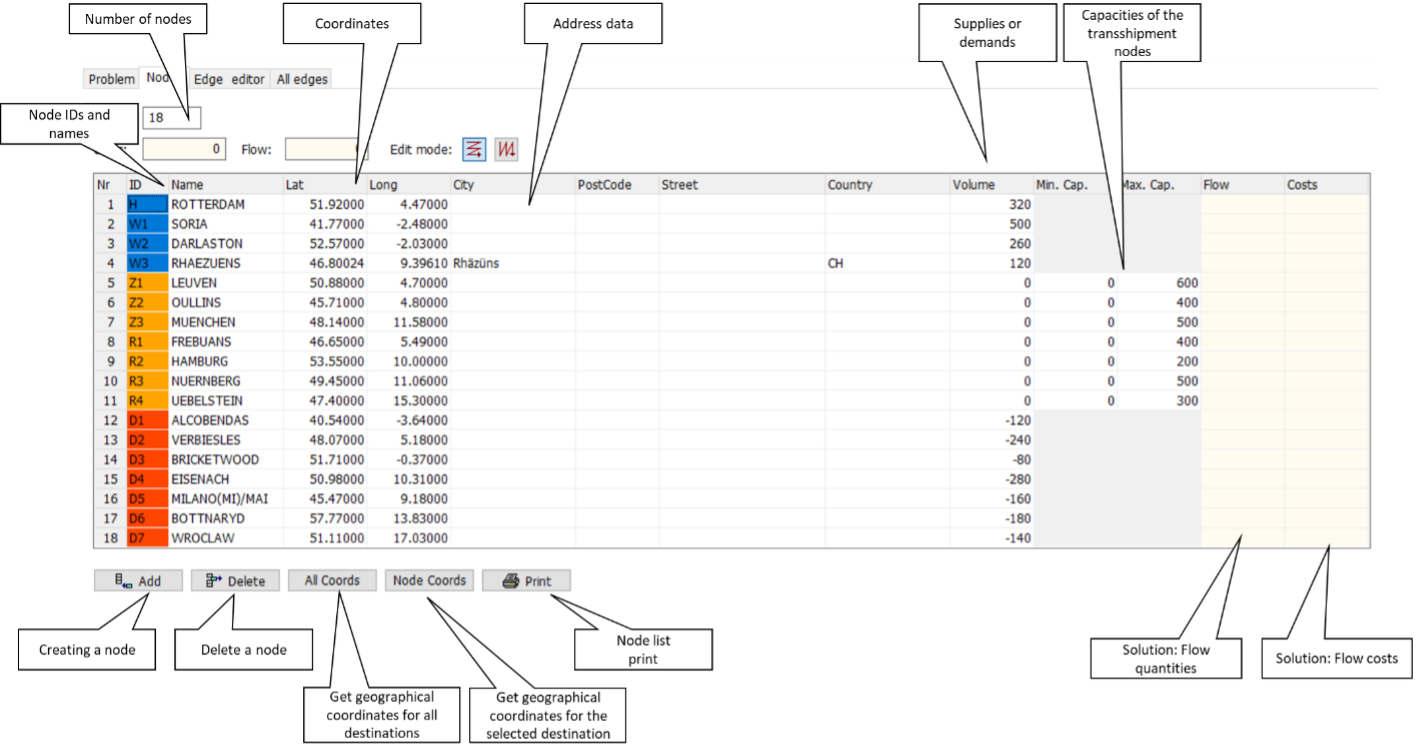This screenshot has height=754, width=1417.
Task: Go to the All edges tab
Action: point(302,79)
